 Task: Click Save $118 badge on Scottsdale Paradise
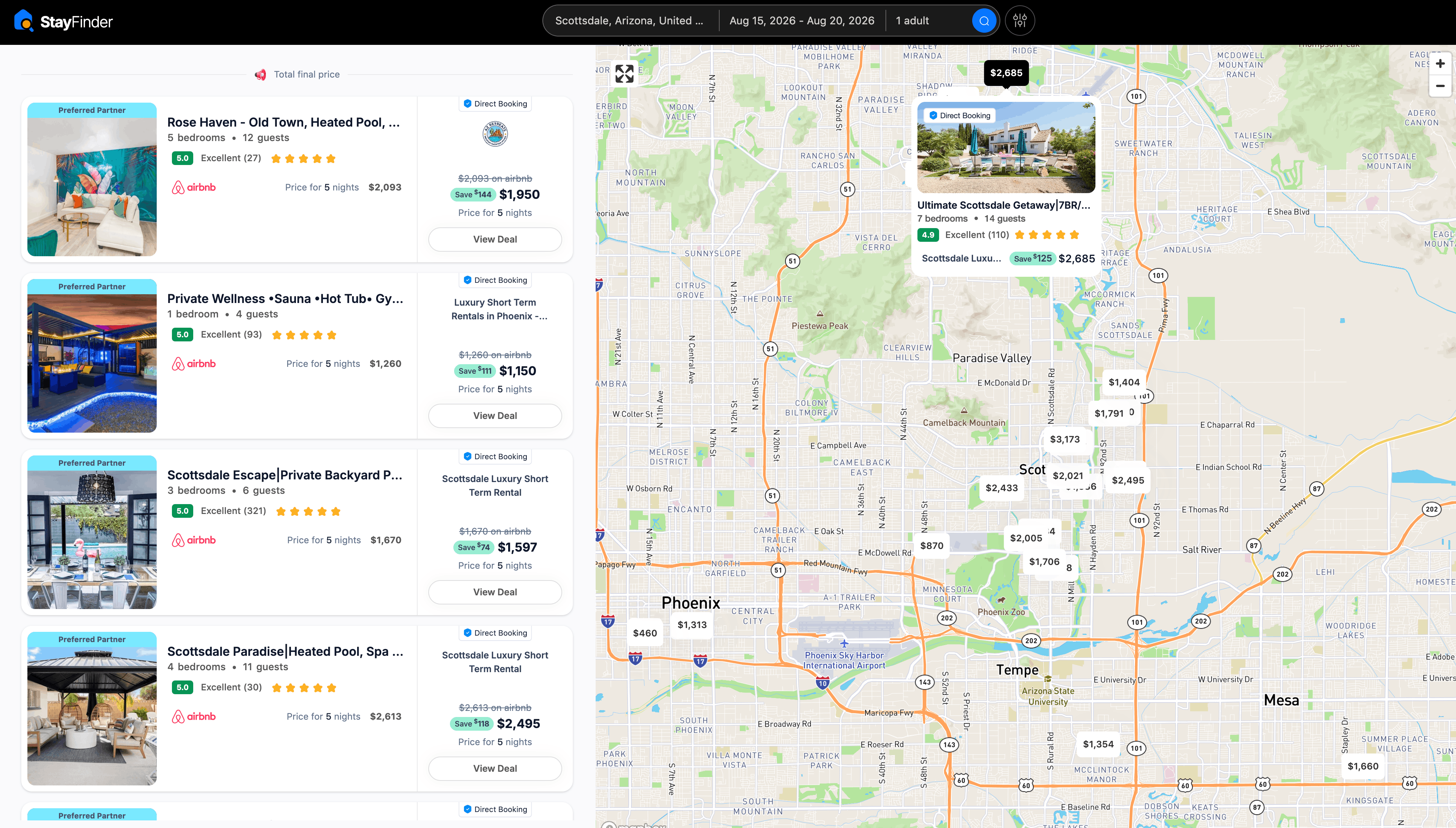tap(472, 723)
